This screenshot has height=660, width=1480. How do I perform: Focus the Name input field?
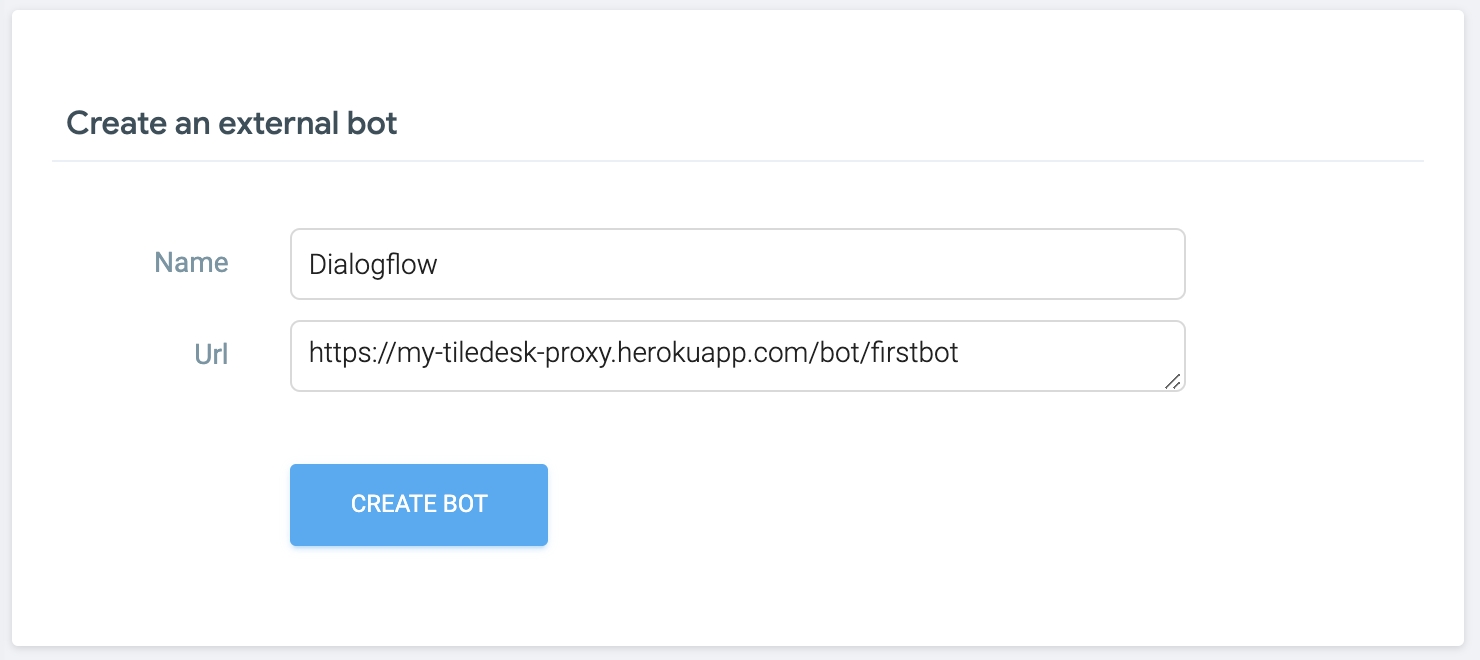point(738,264)
